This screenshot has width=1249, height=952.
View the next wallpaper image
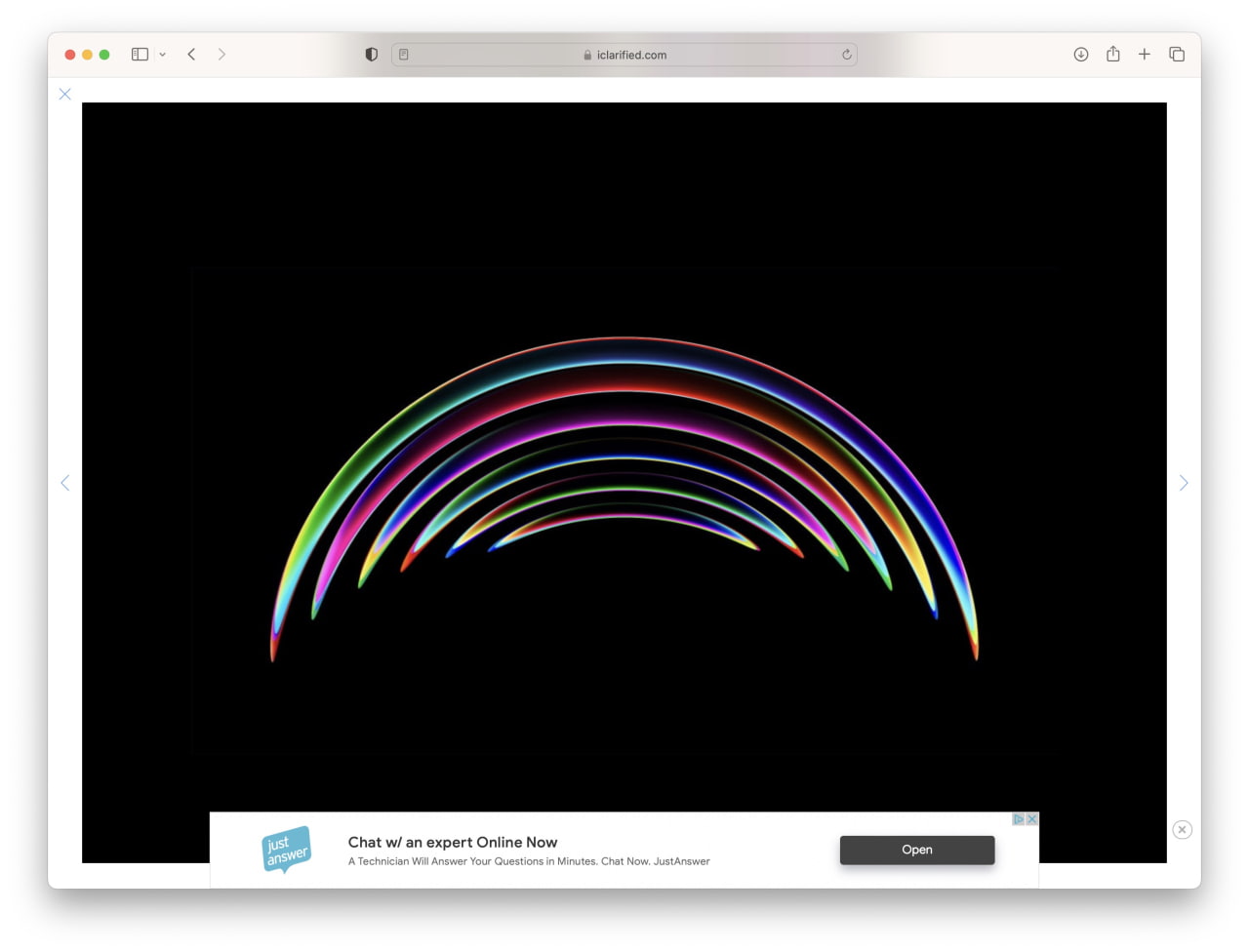pos(1183,483)
